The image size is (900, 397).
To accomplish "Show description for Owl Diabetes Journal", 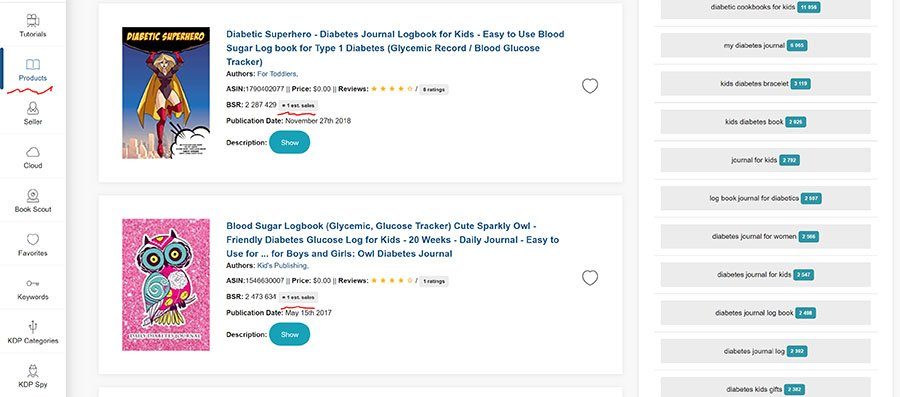I will pyautogui.click(x=289, y=334).
